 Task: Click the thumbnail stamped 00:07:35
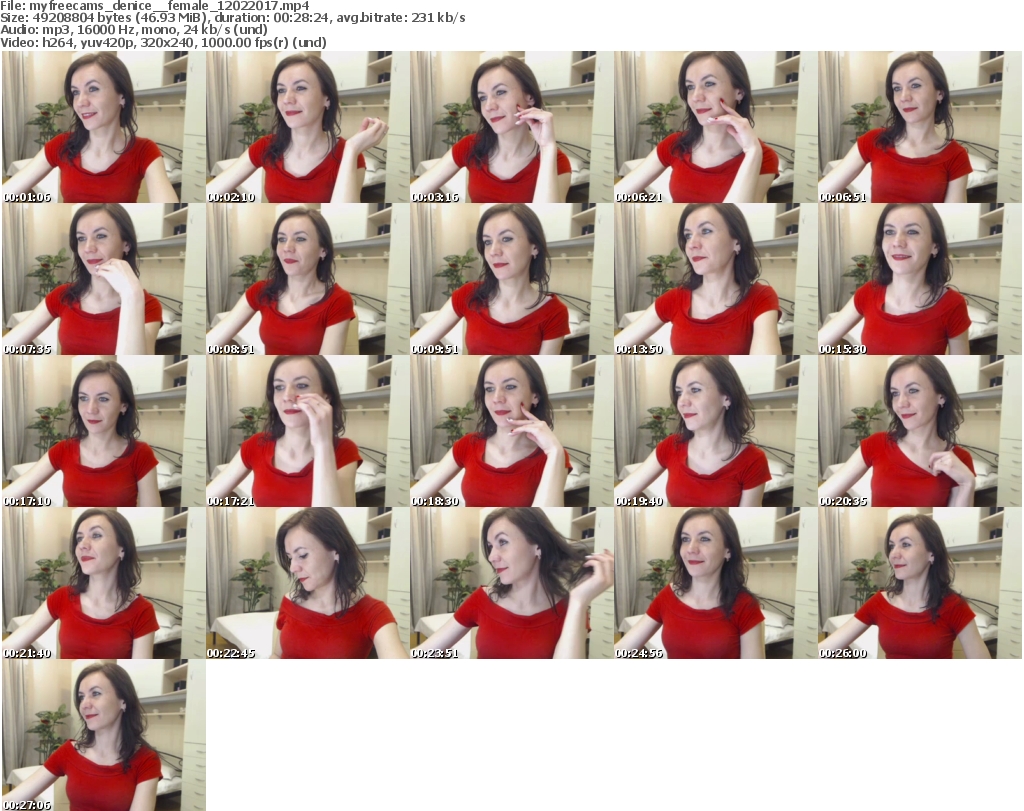[x=104, y=279]
